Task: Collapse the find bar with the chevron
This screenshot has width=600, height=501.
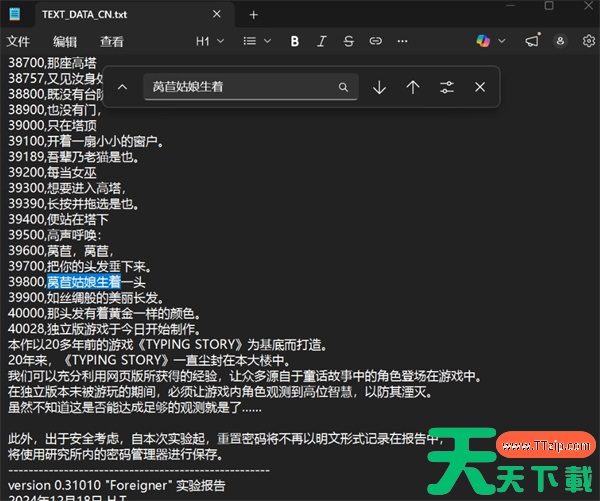Action: click(x=122, y=87)
